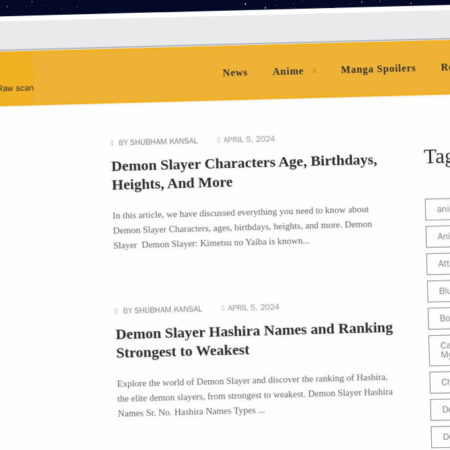This screenshot has height=450, width=450.
Task: Click April 5, 2024 date on Hashira article
Action: (x=253, y=307)
